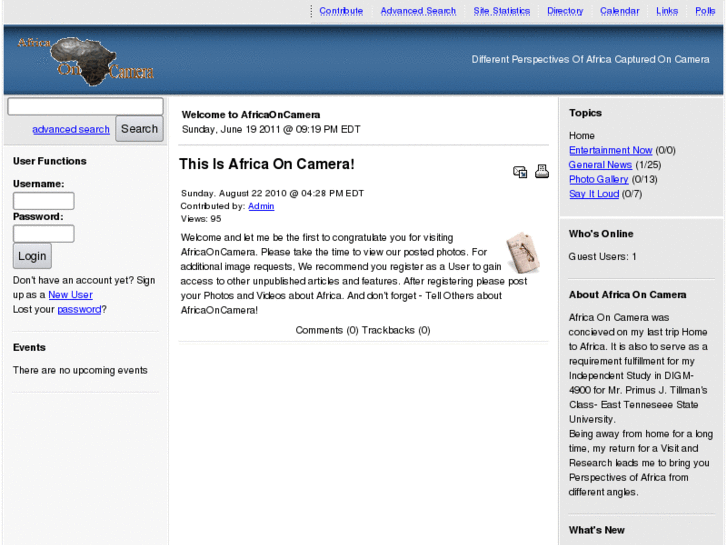Open Advanced Search in top navigation
Screen dimensions: 727x545
[x=418, y=11]
